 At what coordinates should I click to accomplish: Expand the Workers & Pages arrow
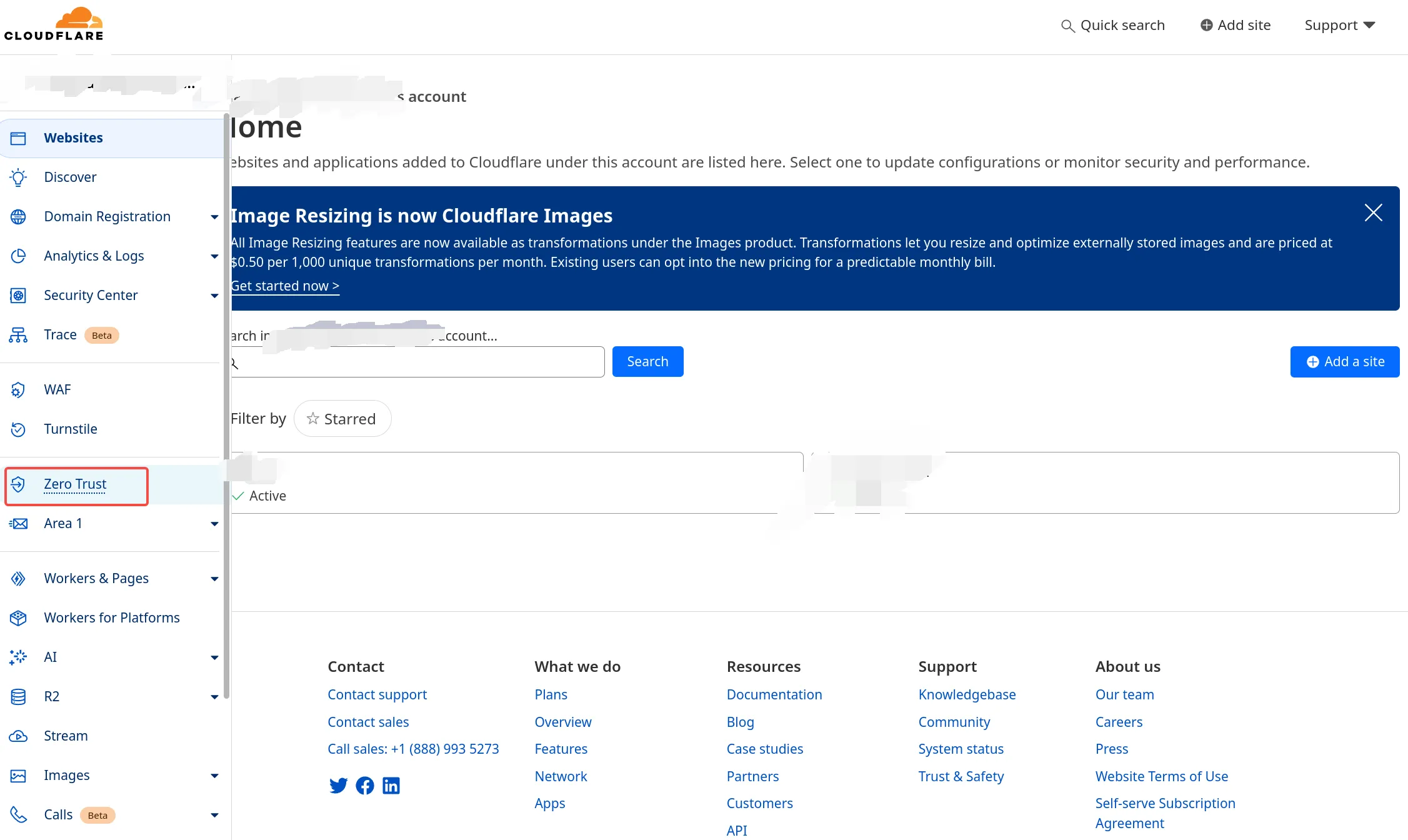click(x=214, y=579)
